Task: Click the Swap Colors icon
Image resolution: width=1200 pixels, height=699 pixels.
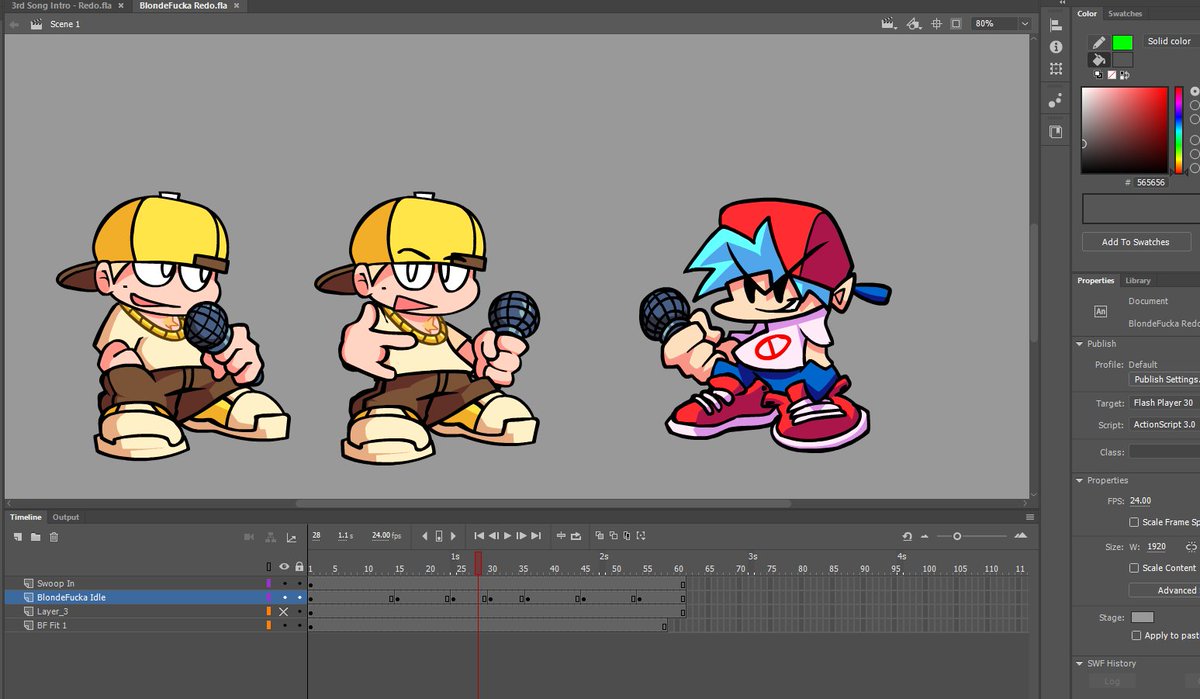Action: click(1125, 74)
